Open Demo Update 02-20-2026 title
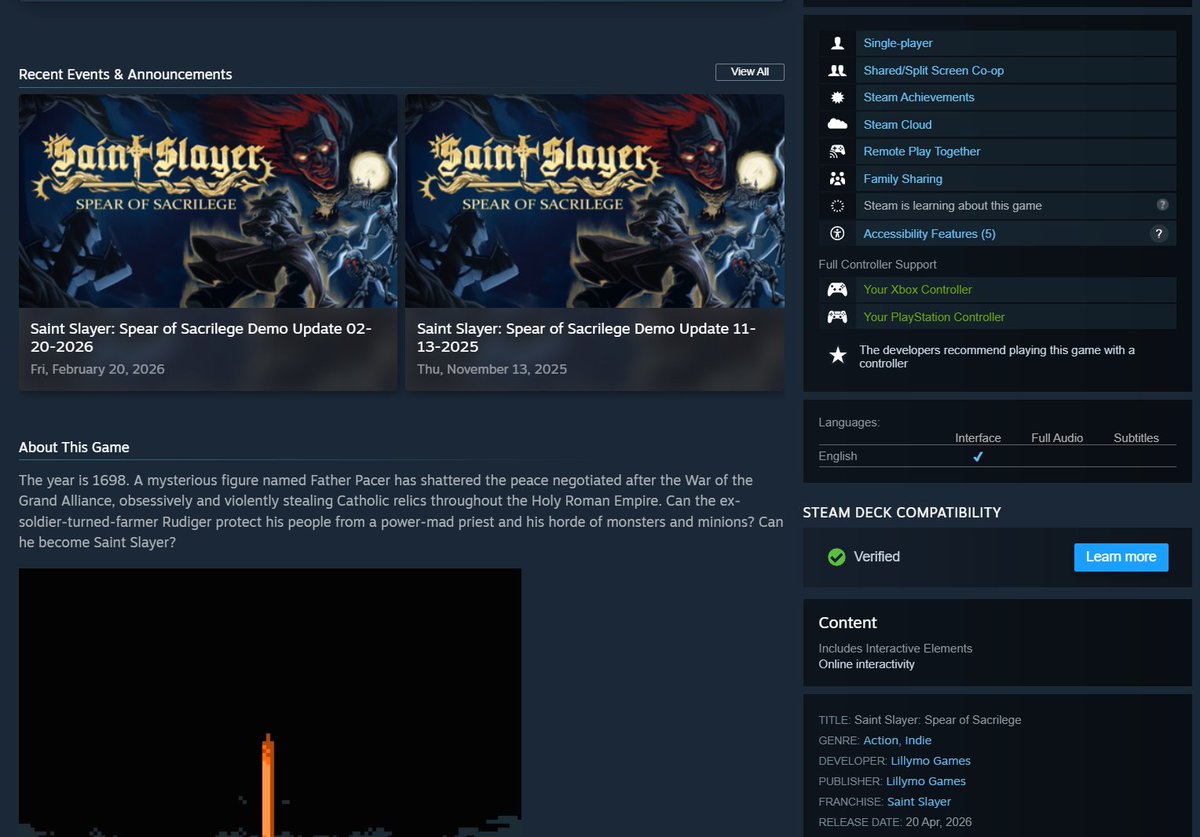 click(201, 338)
